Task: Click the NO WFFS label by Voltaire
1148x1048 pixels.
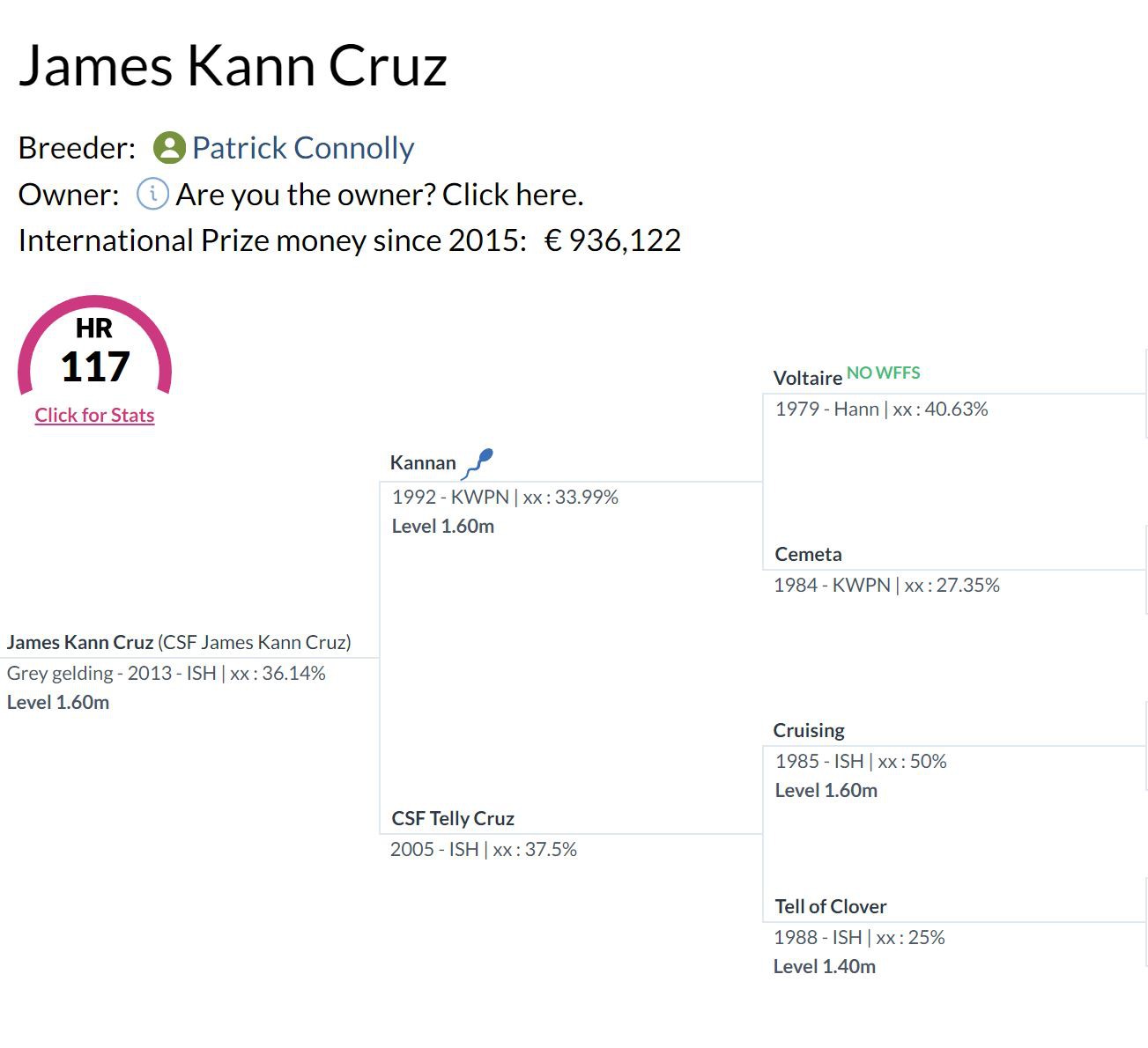Action: point(883,373)
